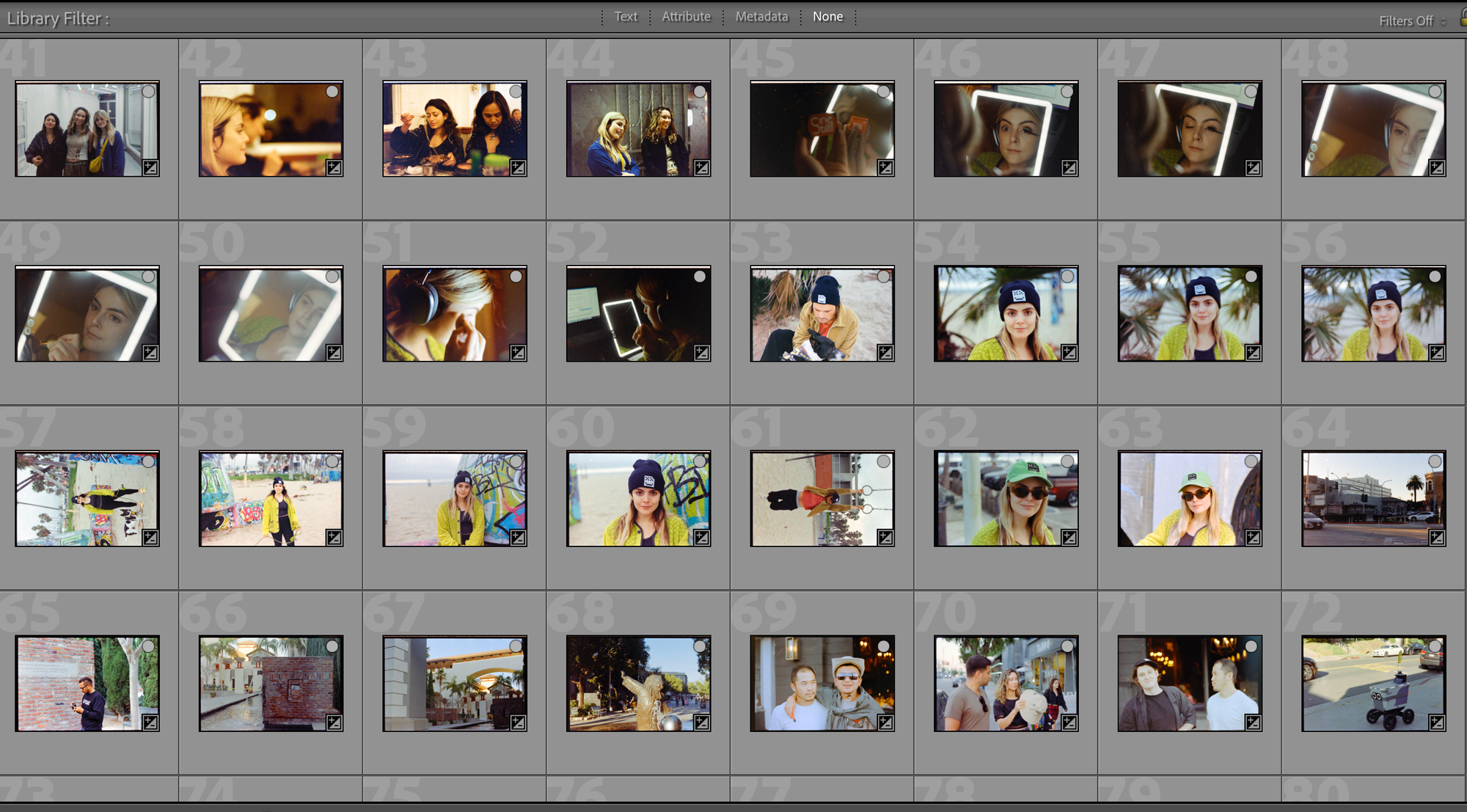This screenshot has height=812, width=1467.
Task: Click the None filter option
Action: click(827, 17)
